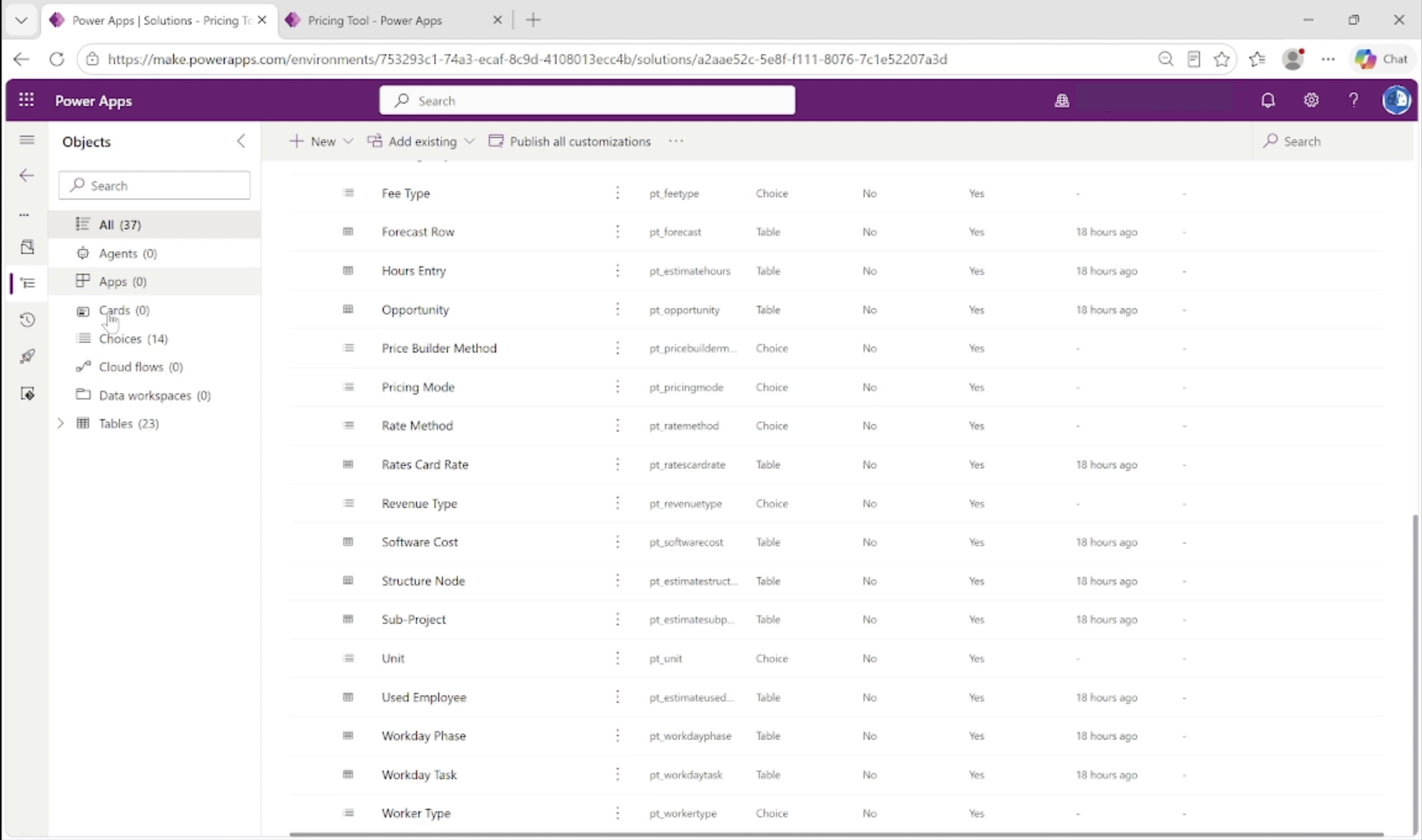The width and height of the screenshot is (1422, 840).
Task: Click the environment icon in header
Action: [1062, 100]
